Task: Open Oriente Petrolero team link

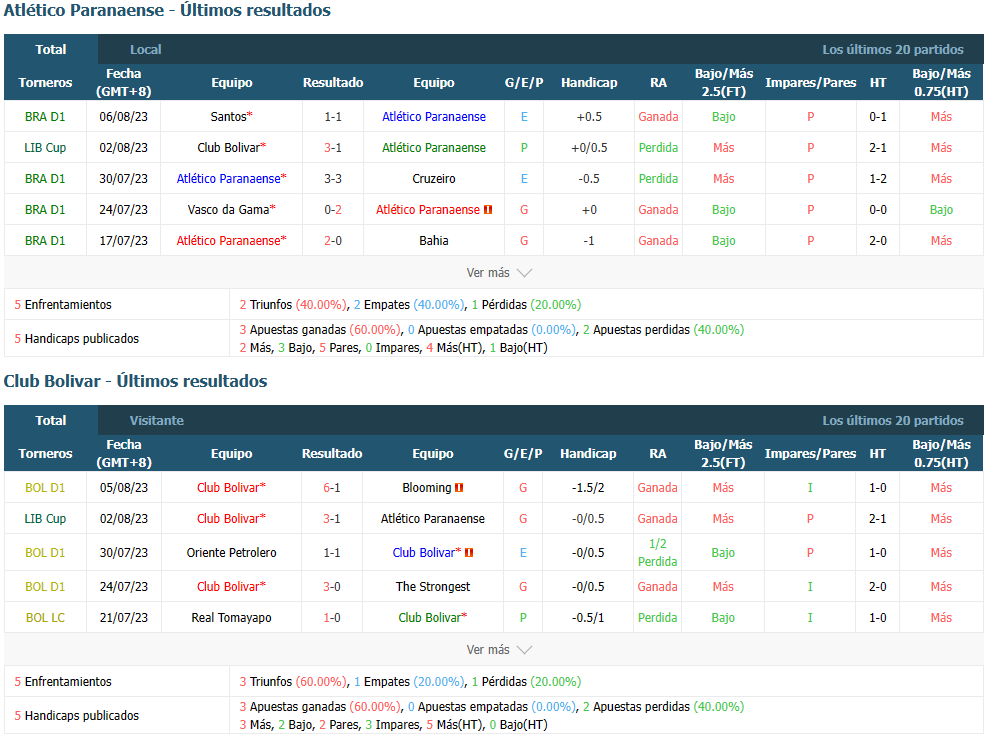Action: tap(231, 552)
